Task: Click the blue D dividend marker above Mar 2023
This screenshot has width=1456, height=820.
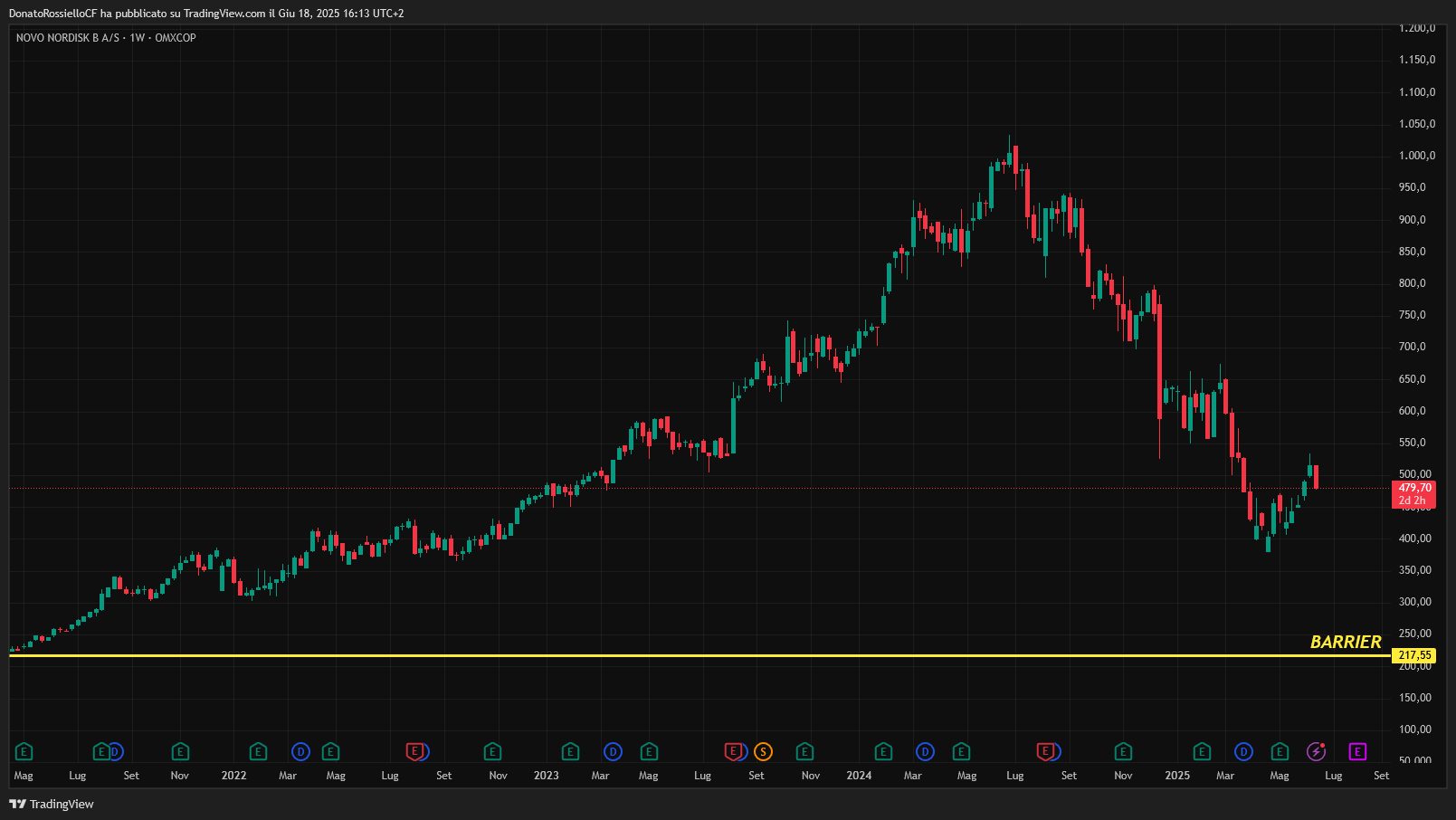Action: click(x=613, y=751)
